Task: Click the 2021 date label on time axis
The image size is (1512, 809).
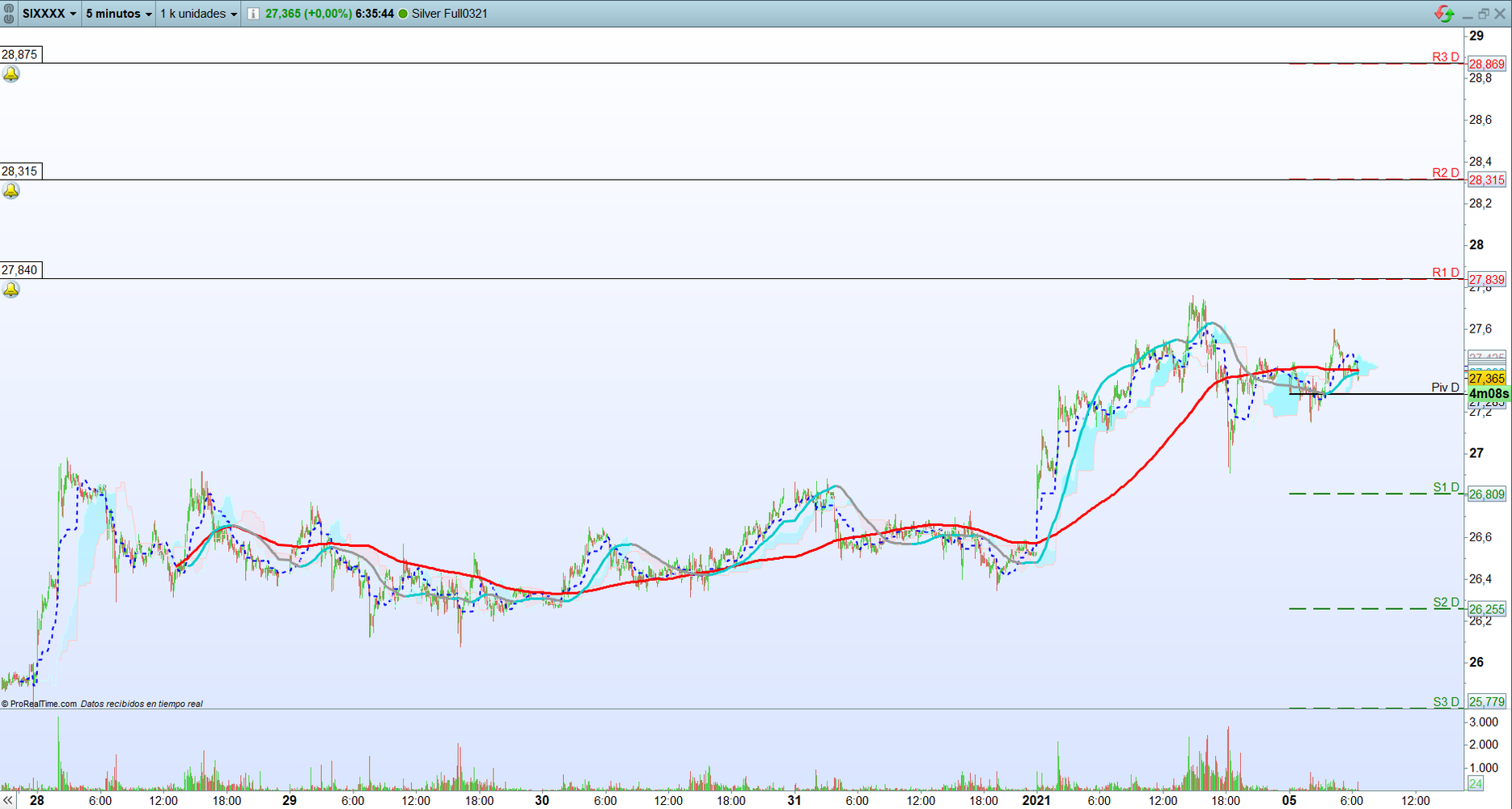Action: [1036, 801]
